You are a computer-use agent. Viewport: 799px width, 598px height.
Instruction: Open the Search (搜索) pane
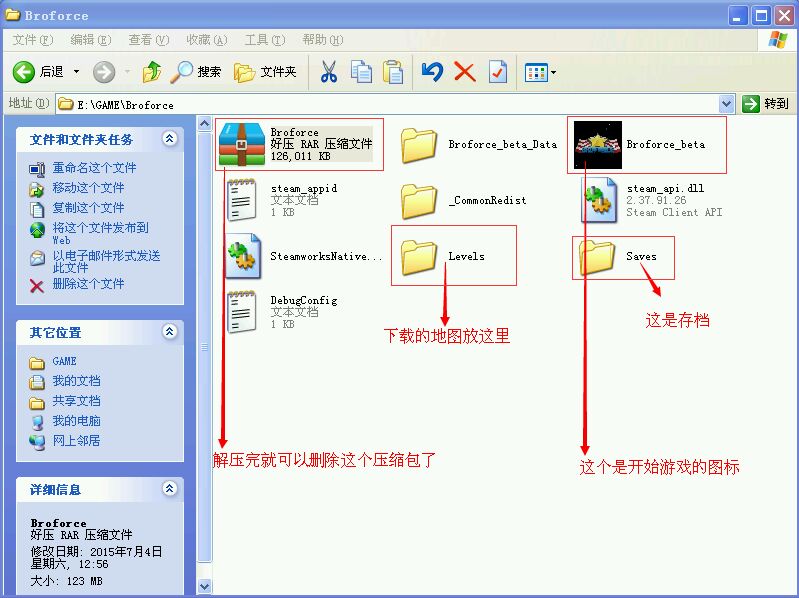pos(196,72)
